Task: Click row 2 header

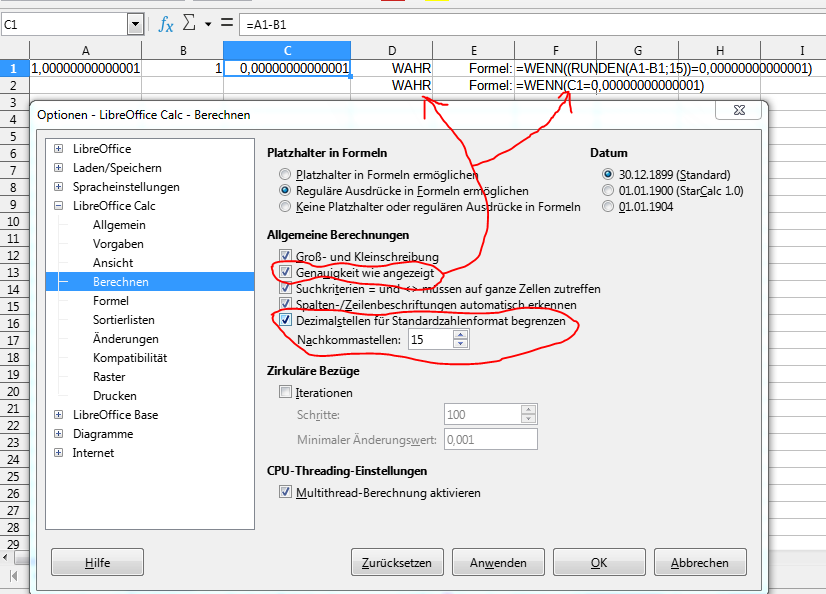Action: tap(14, 85)
